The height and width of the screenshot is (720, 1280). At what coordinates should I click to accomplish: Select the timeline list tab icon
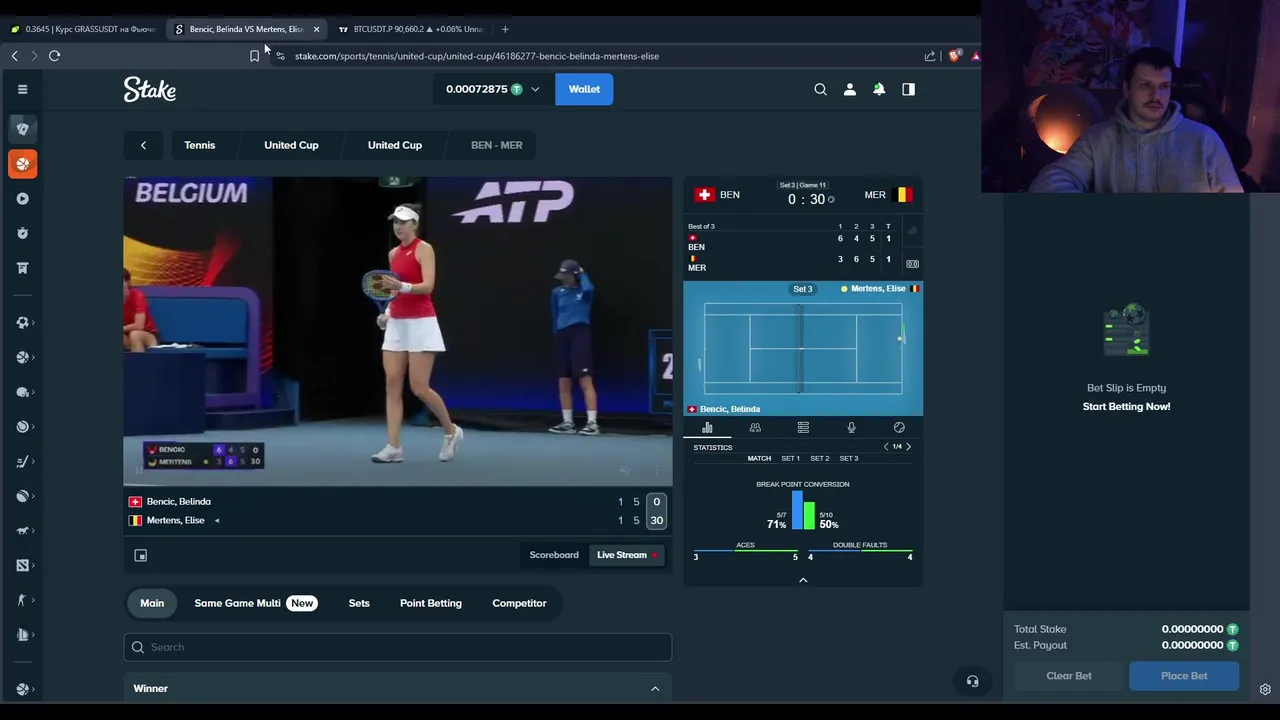803,428
